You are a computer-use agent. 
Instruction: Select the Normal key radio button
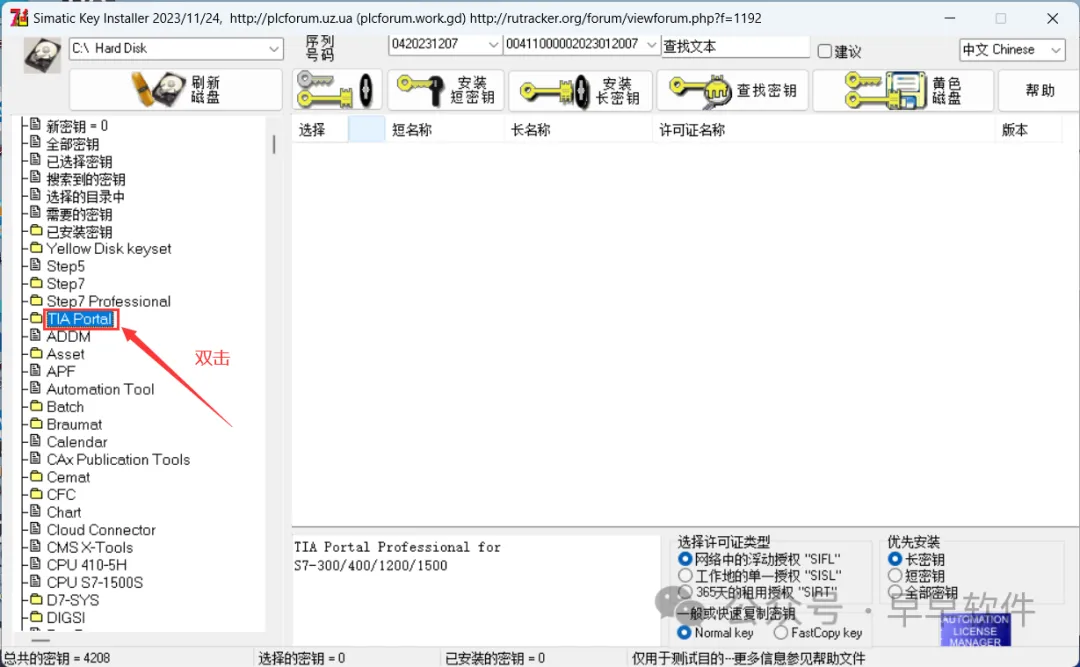click(684, 633)
